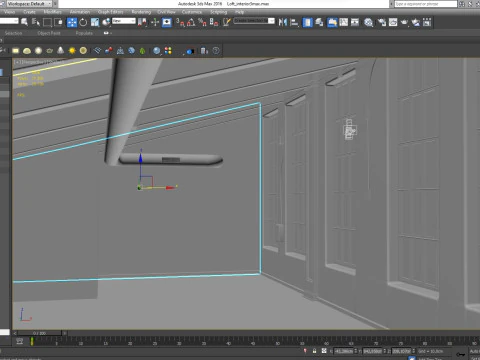
Task: Click Align tool icon
Action: pyautogui.click(x=294, y=22)
